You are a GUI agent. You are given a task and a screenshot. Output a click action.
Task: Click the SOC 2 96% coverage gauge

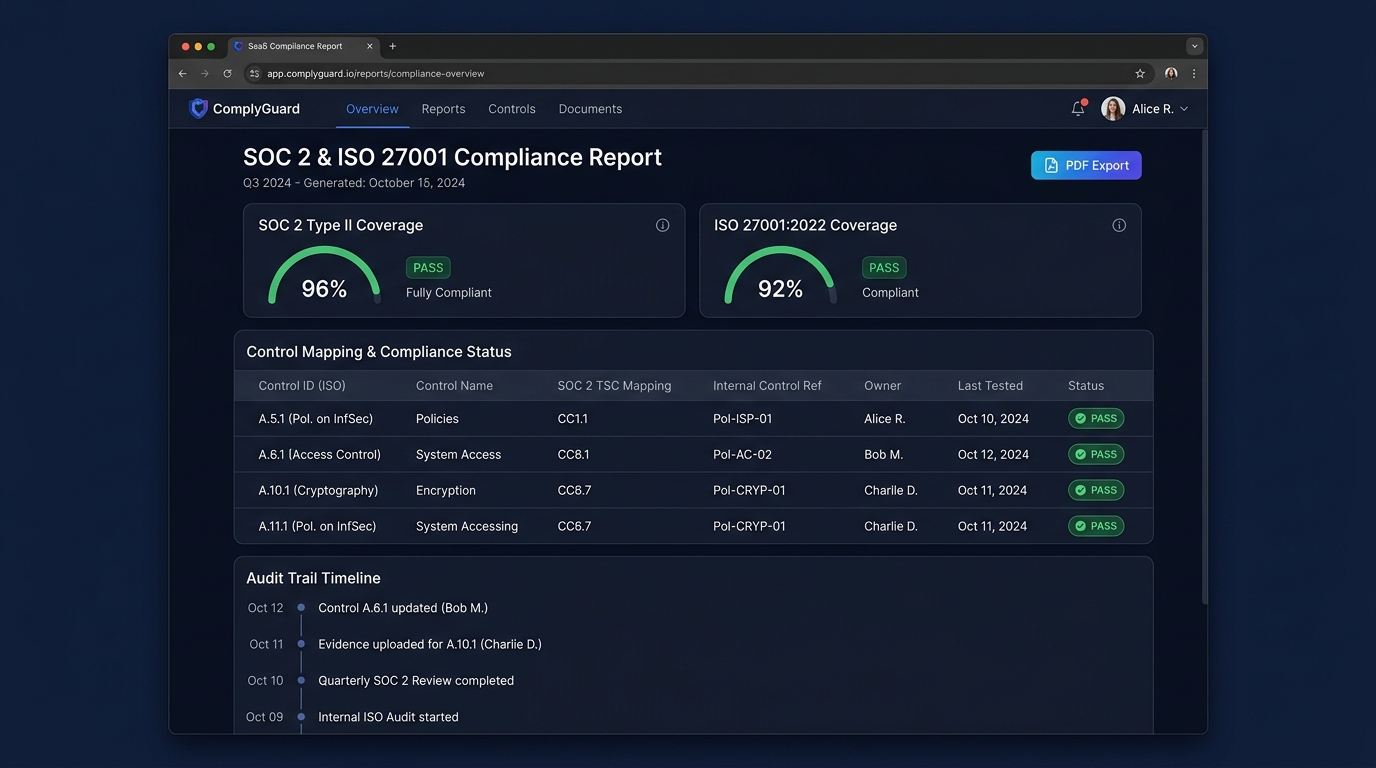click(324, 276)
